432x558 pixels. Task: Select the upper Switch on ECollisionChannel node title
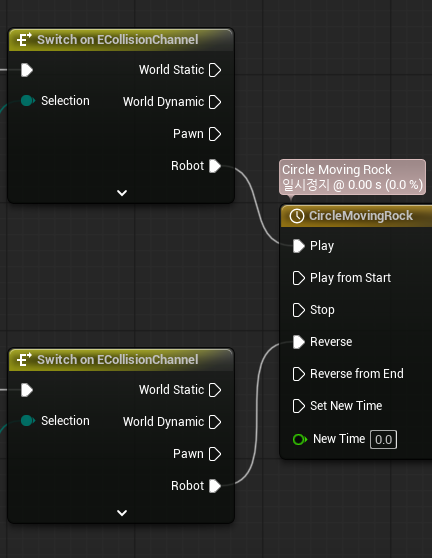click(117, 40)
